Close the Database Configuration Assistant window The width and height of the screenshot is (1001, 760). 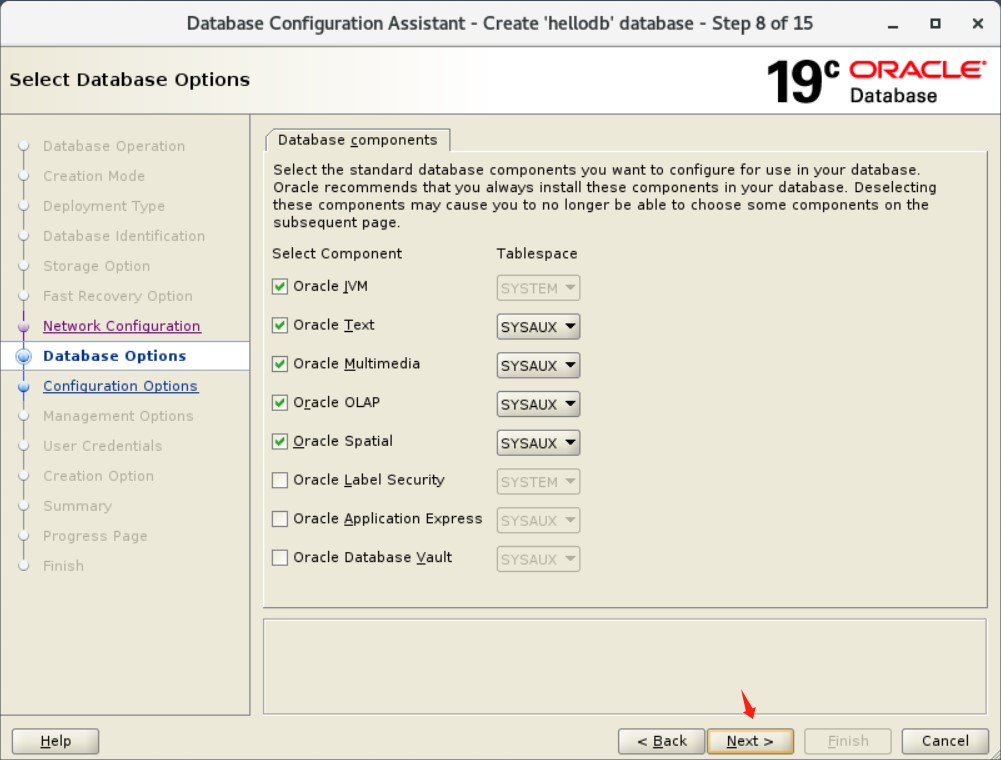977,24
